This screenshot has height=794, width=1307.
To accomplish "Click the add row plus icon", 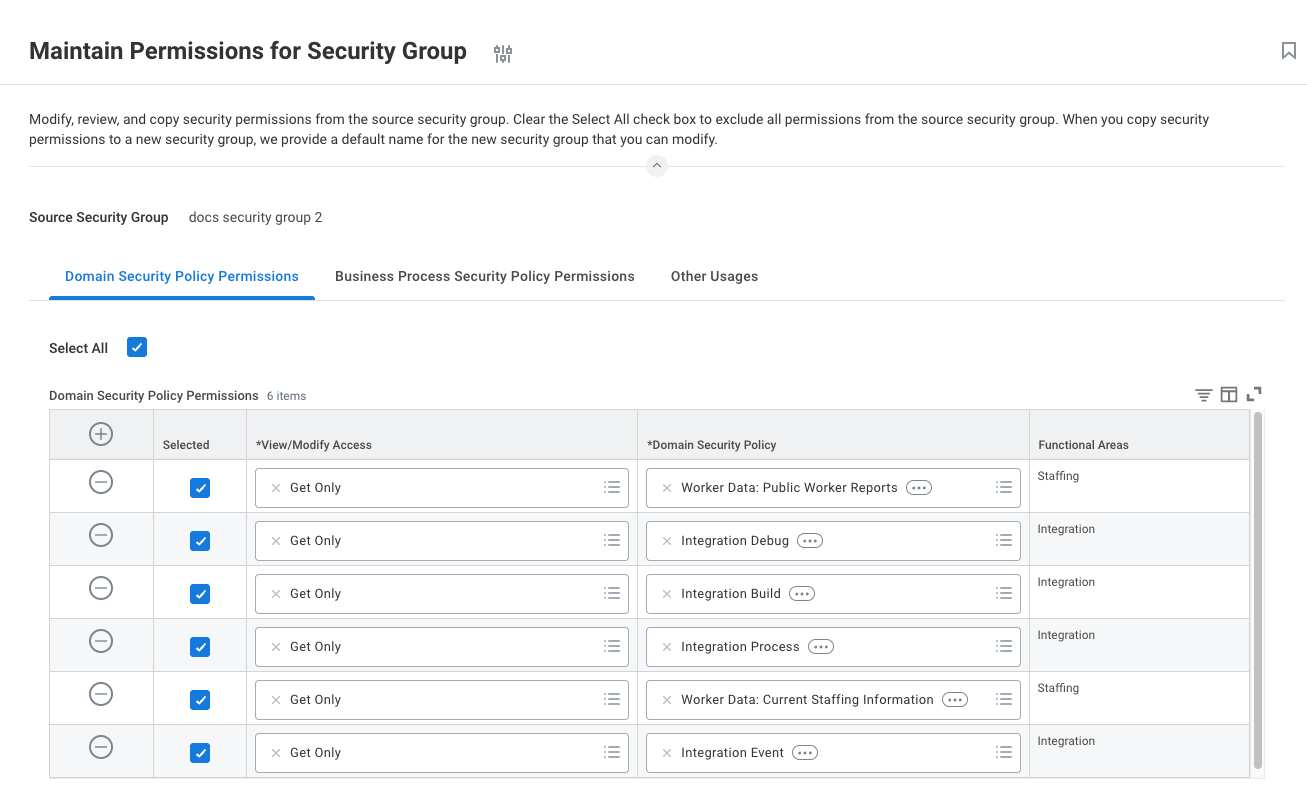I will coord(101,434).
